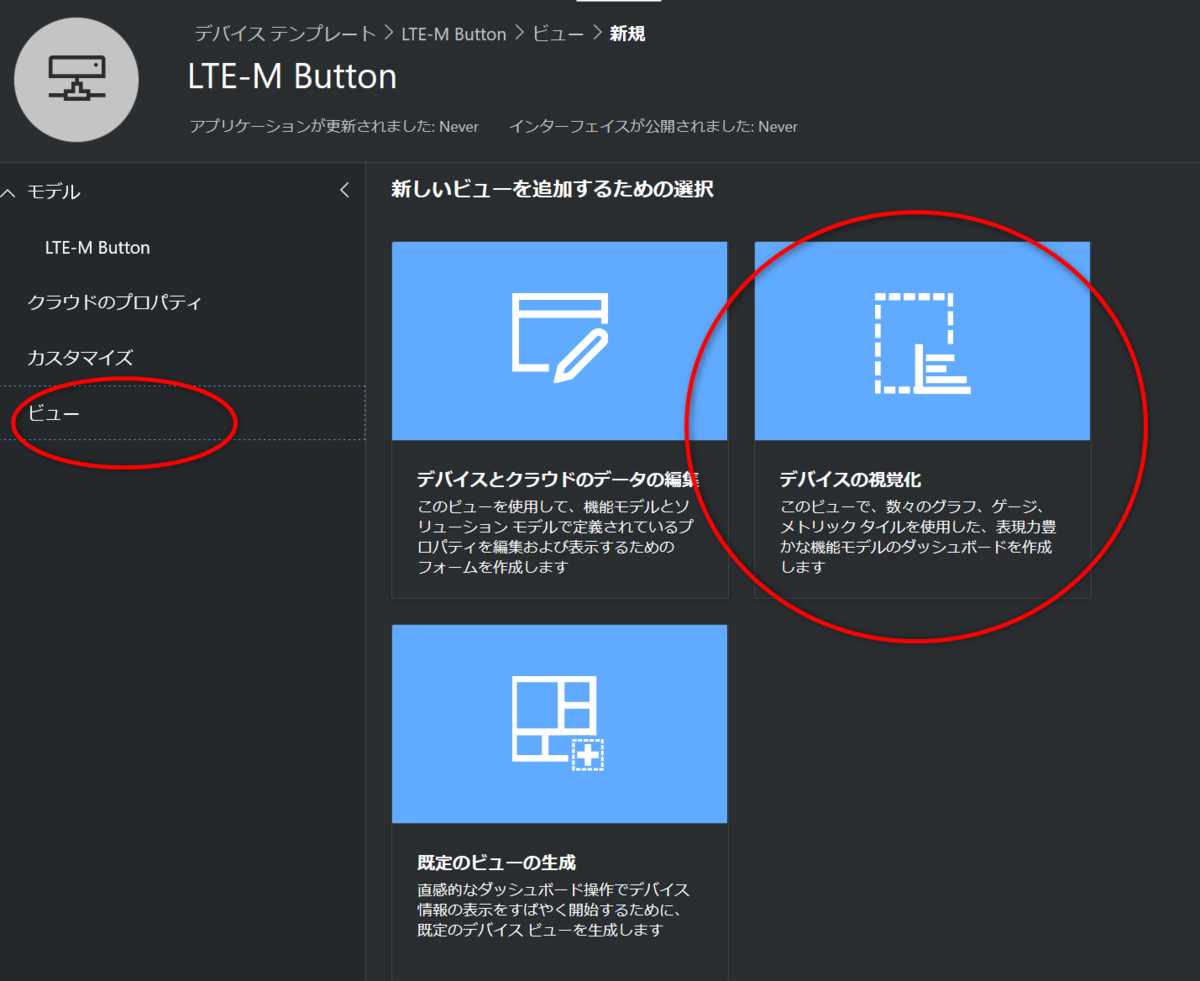Open the デバイス テンプレート breadcrumb link
This screenshot has height=981, width=1200.
[x=286, y=34]
